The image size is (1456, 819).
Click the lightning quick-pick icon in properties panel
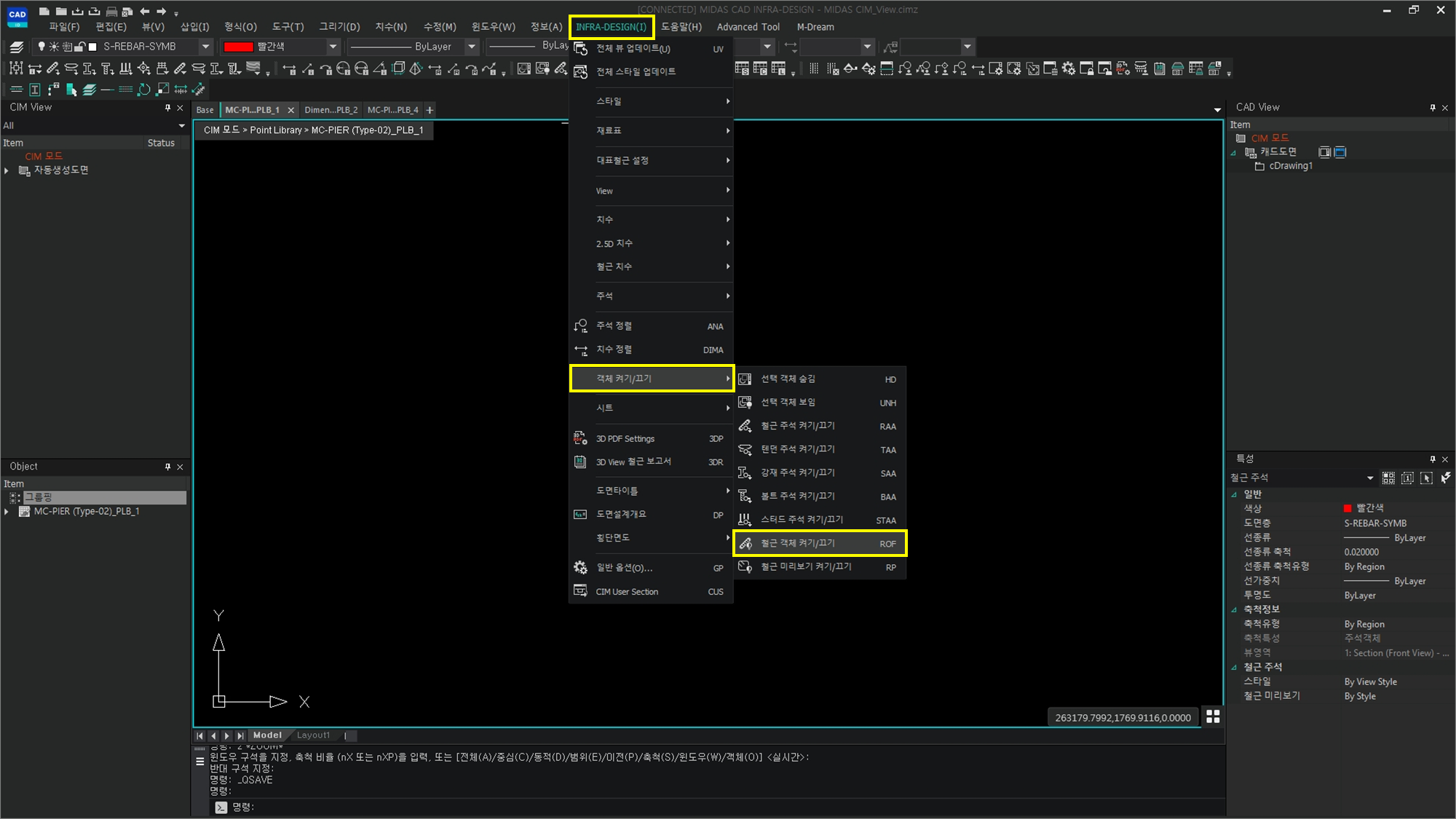(x=1445, y=478)
